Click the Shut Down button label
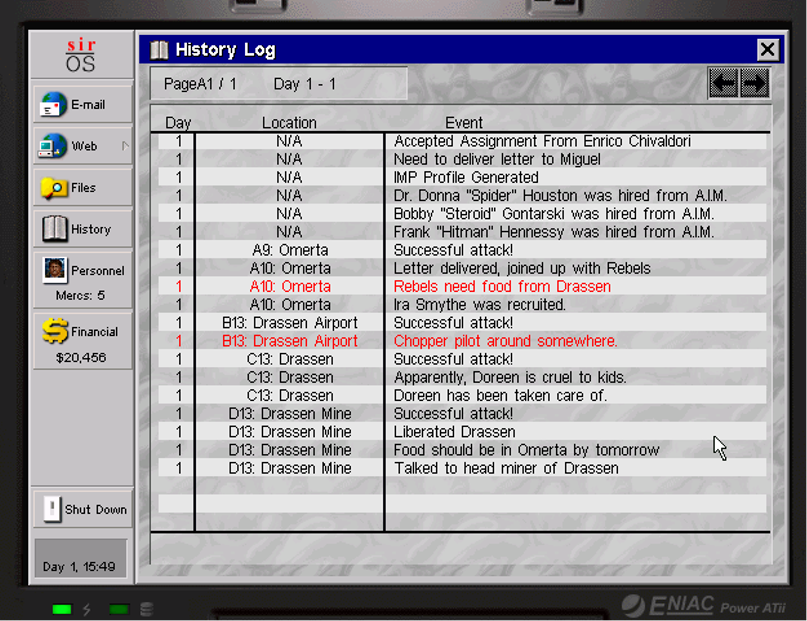This screenshot has width=807, height=621. click(x=96, y=510)
